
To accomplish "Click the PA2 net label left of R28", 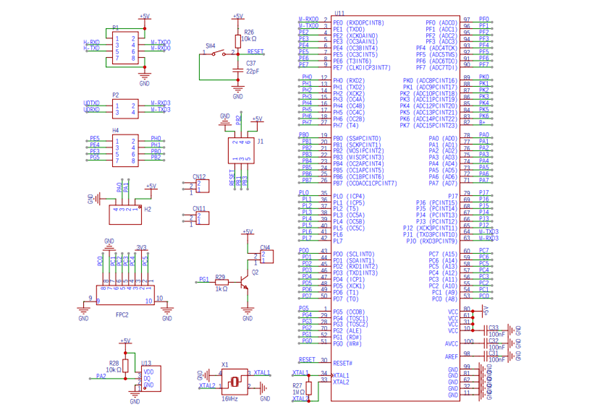I will (x=101, y=376).
